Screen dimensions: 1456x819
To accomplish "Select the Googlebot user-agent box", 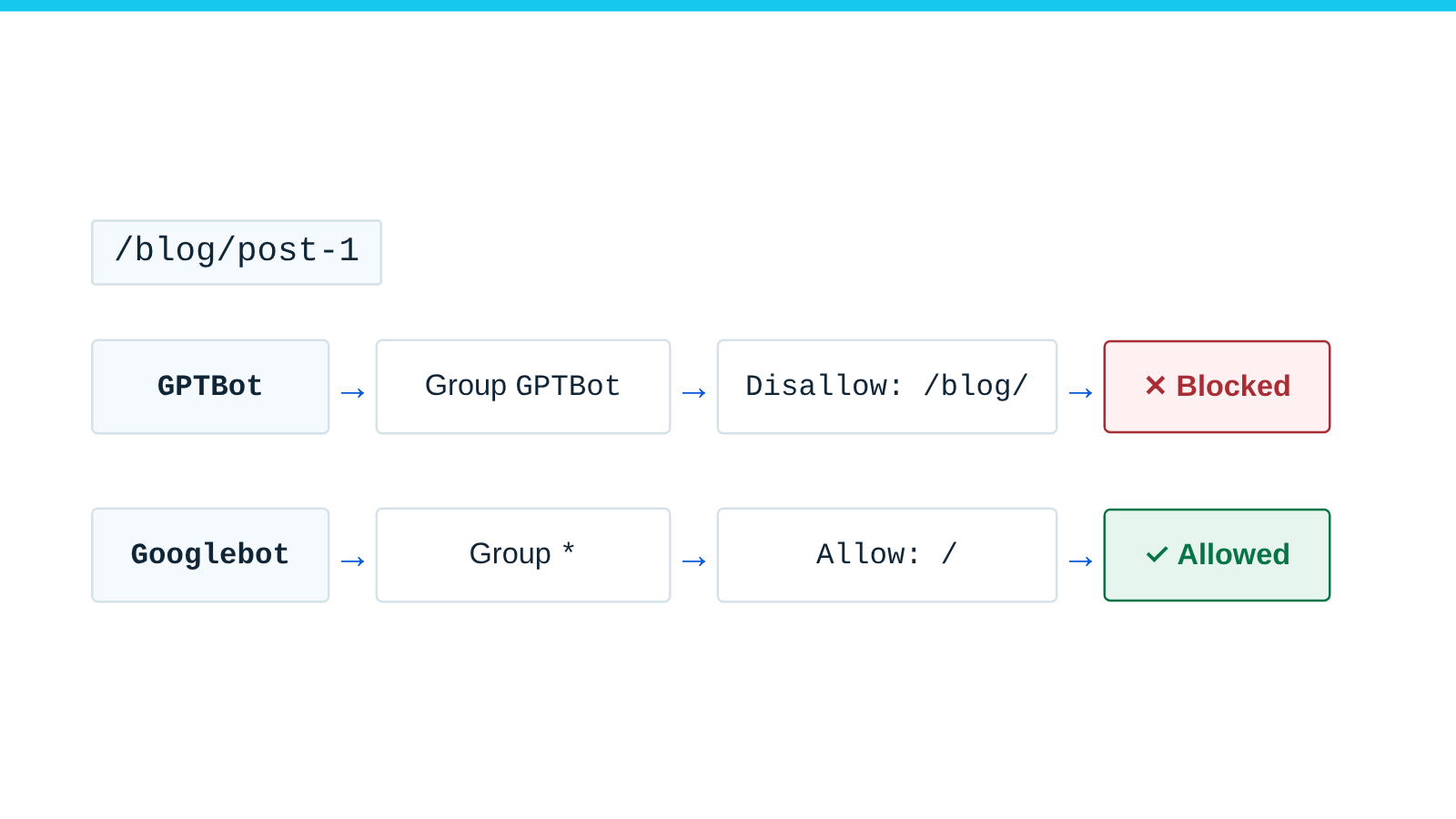I will [210, 555].
